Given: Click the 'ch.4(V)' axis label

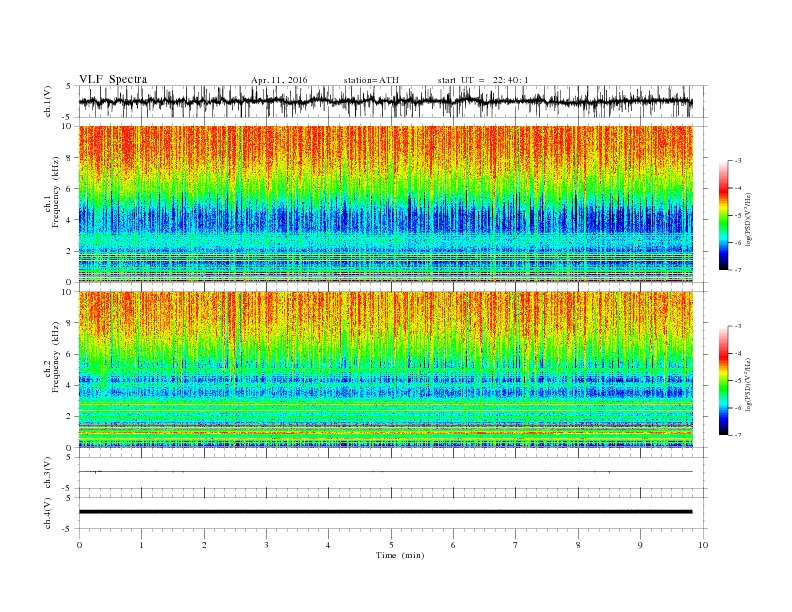Looking at the screenshot, I should [x=48, y=513].
